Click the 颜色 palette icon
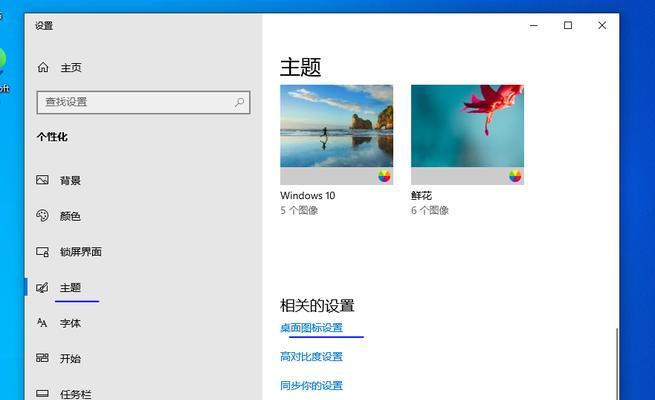This screenshot has height=400, width=655. [x=42, y=215]
